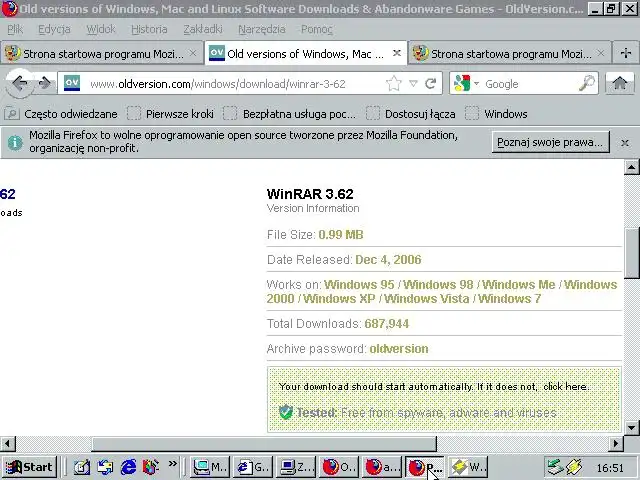Click the vertical scrollbar down arrow

pos(631,427)
